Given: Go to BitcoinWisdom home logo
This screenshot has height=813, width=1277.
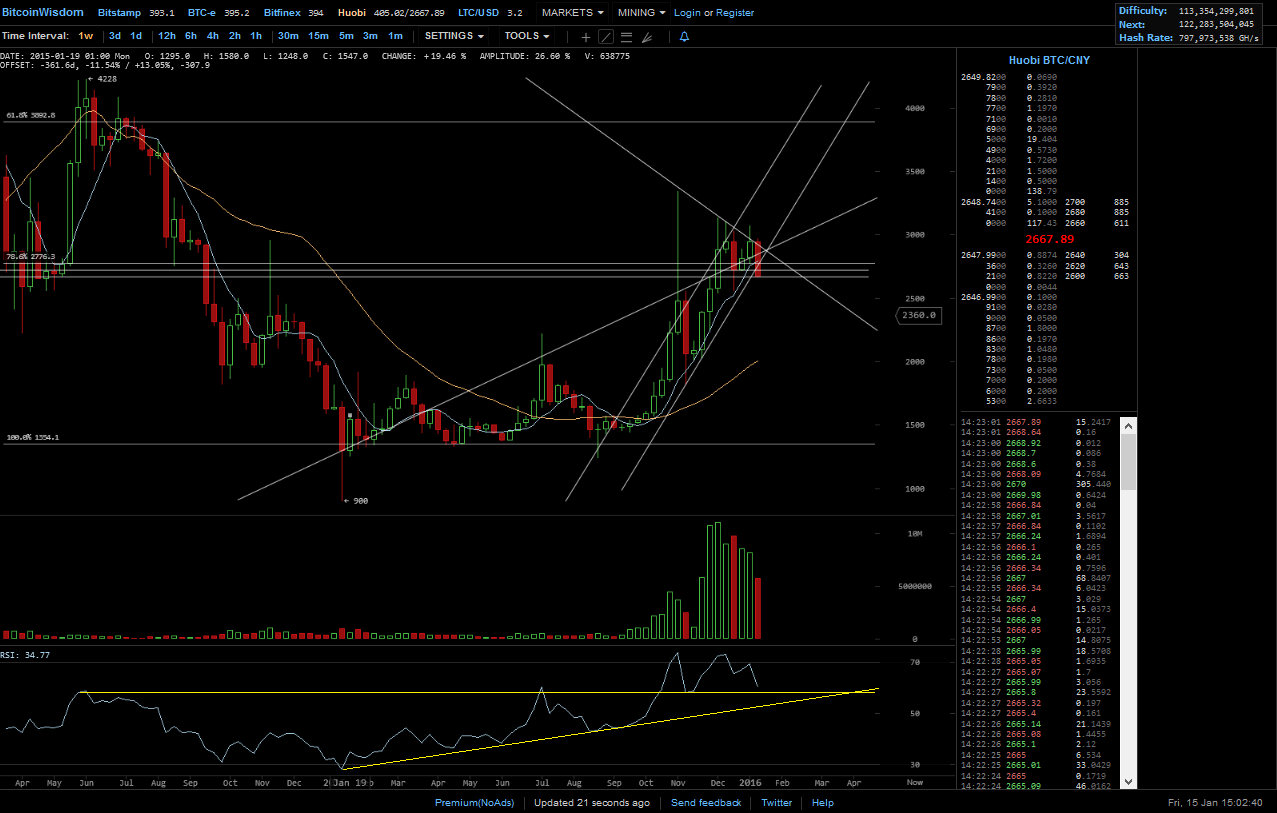Looking at the screenshot, I should coord(42,13).
